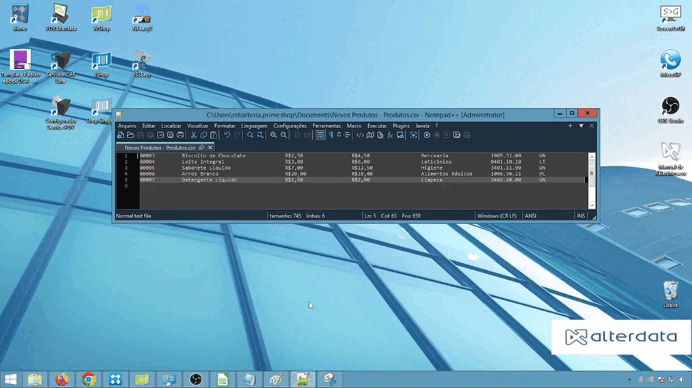
Task: Open the Configurações menu
Action: (x=290, y=126)
